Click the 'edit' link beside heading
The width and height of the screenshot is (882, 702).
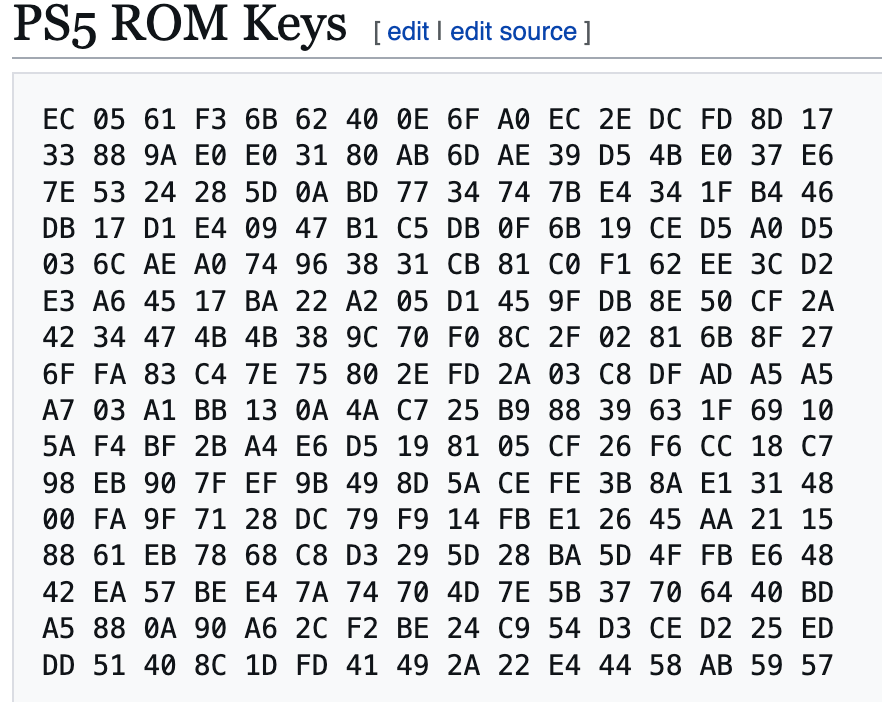point(408,31)
